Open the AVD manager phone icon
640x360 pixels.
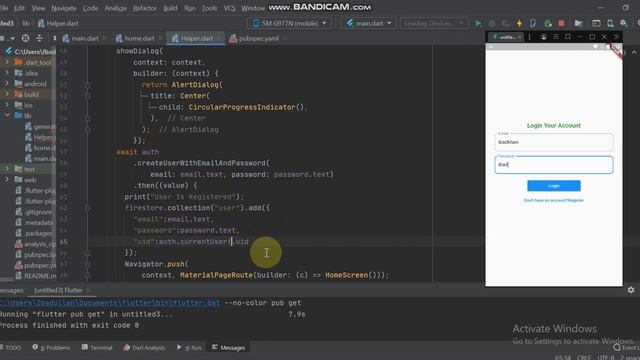[x=610, y=24]
